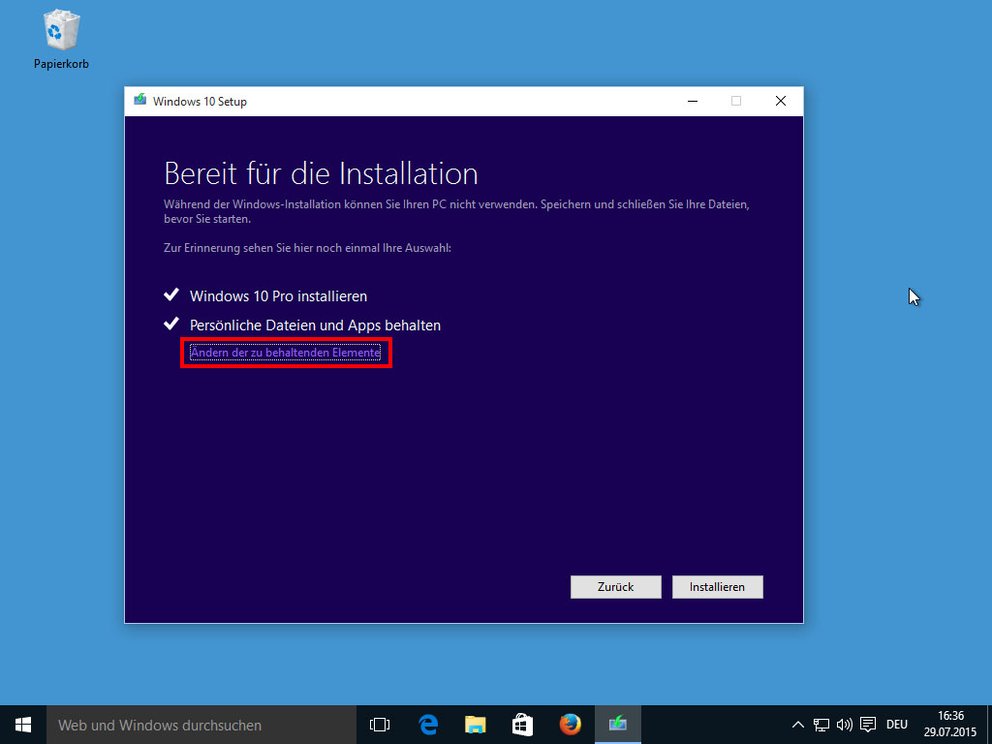Open "Ändern der zu behaltenden Elemente" link
Screen dimensions: 992x744
[x=285, y=352]
